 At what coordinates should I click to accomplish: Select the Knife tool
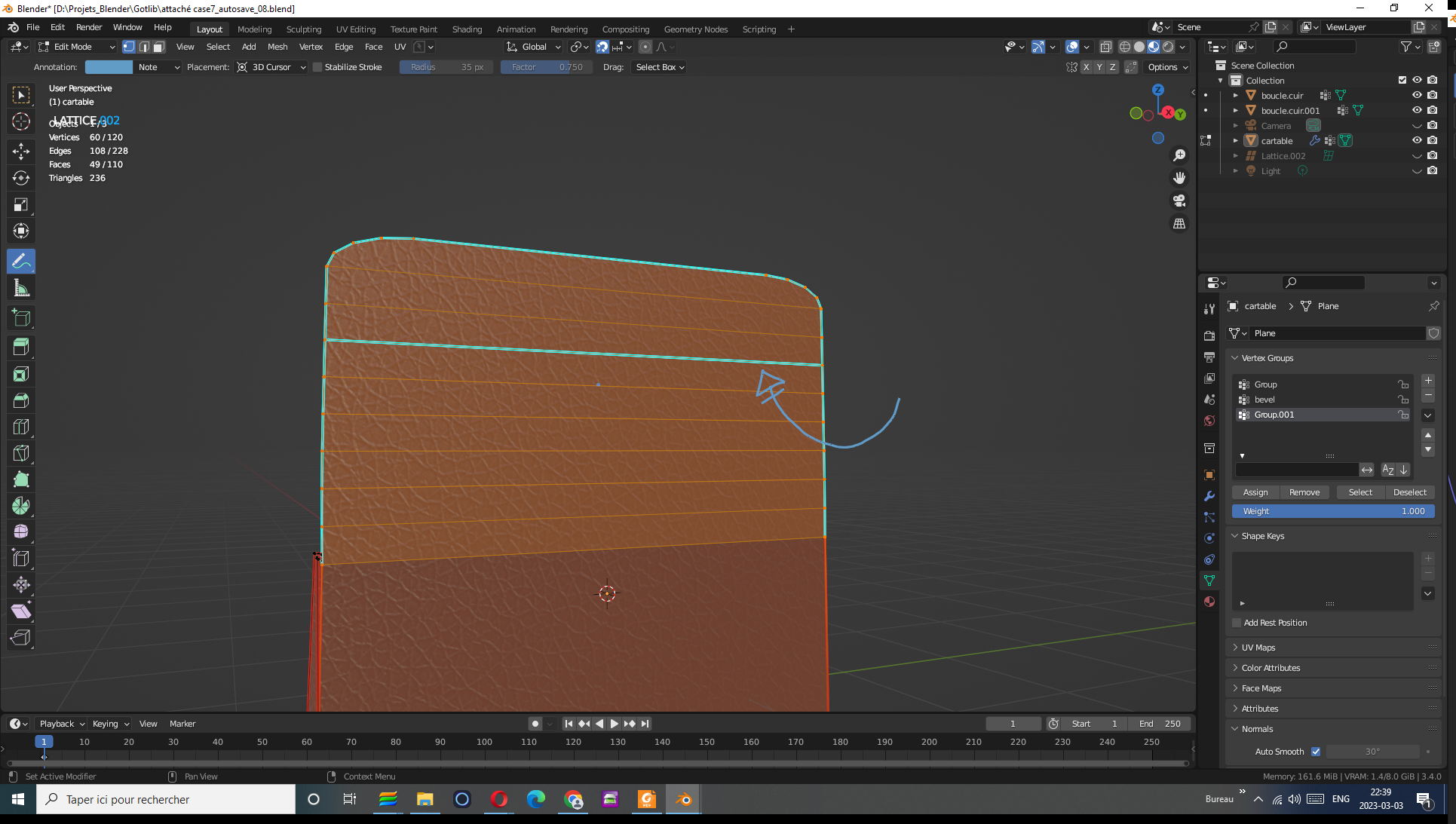(x=21, y=452)
